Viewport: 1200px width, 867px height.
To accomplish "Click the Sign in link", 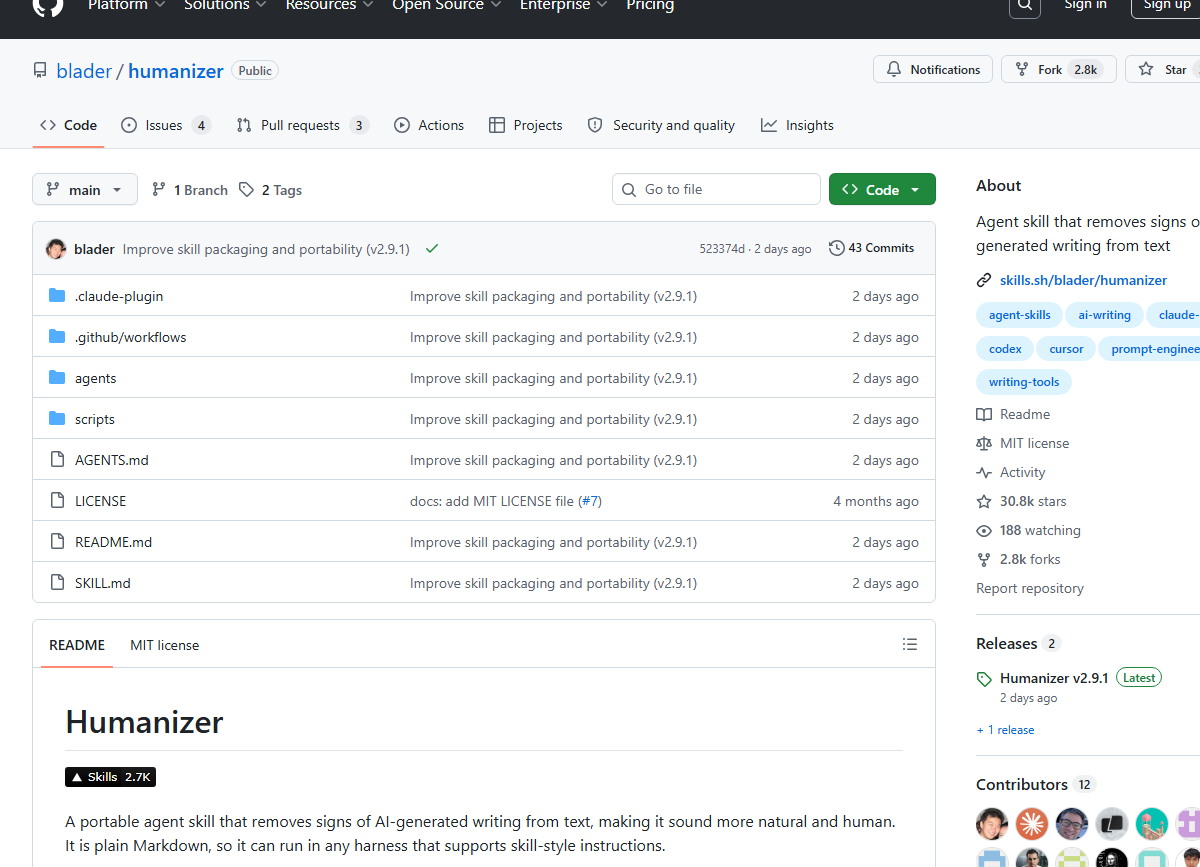I will pos(1085,5).
